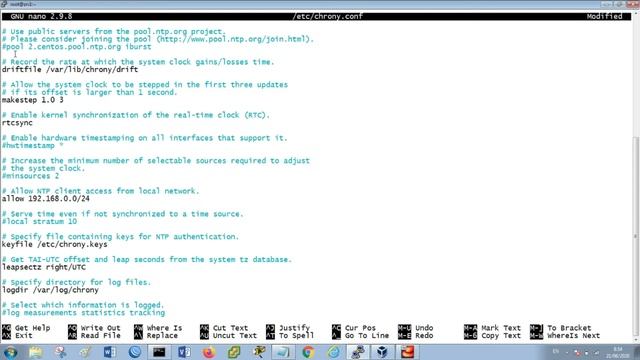Launch Firefox from the taskbar
This screenshot has width=640, height=360.
point(209,352)
